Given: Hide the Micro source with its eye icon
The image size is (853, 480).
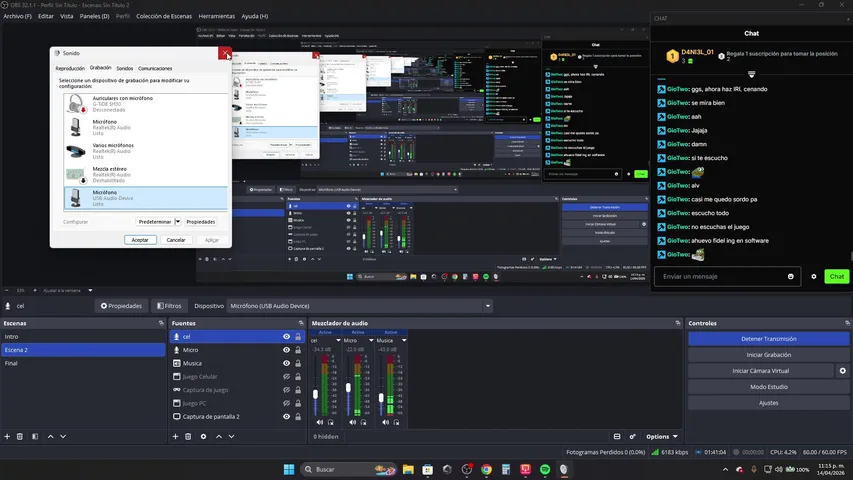Looking at the screenshot, I should [x=286, y=350].
